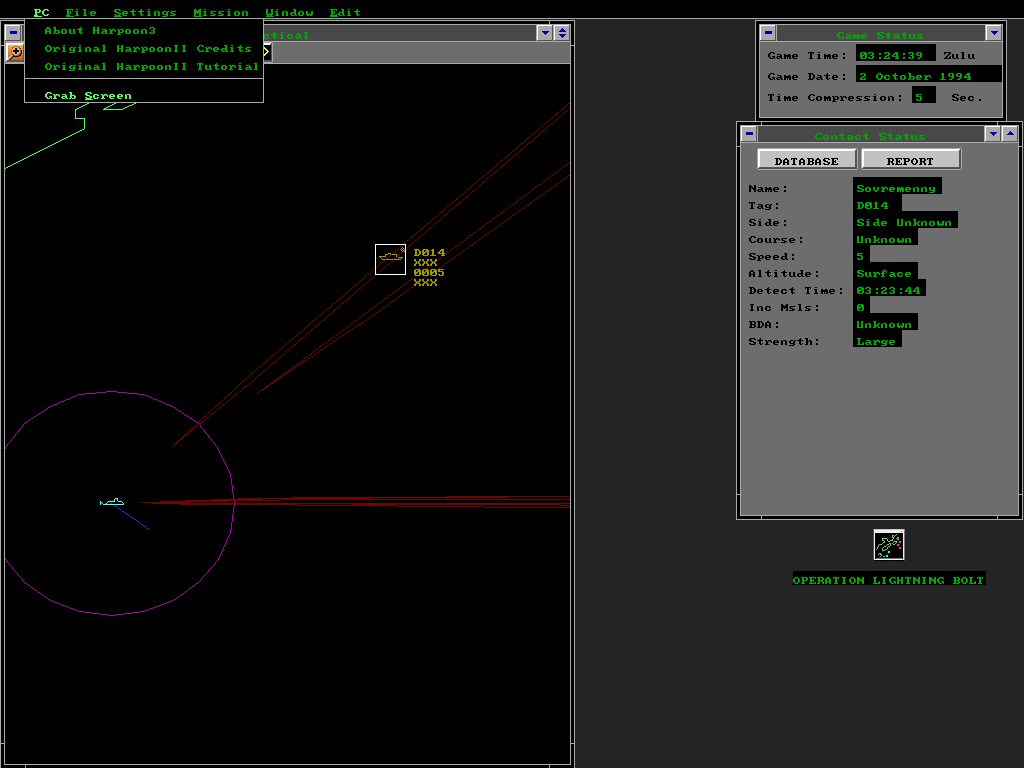Viewport: 1024px width, 768px height.
Task: Click the Time Compression value field
Action: pos(923,97)
